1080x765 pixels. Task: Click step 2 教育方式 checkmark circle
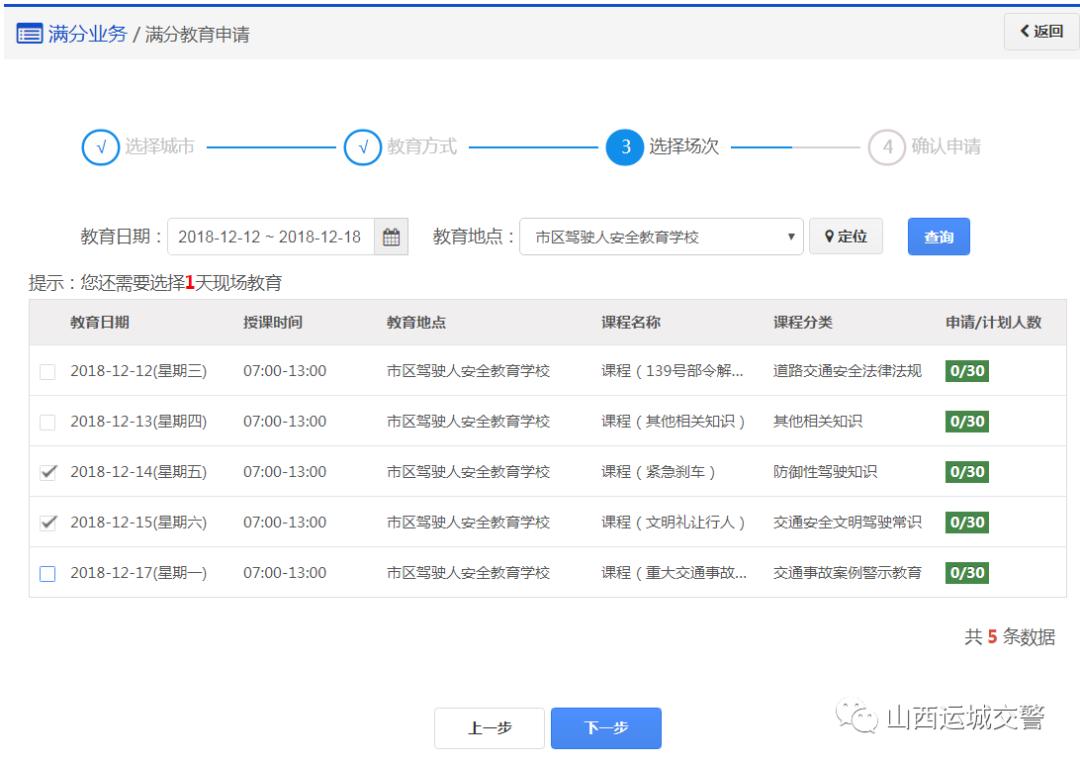point(362,147)
